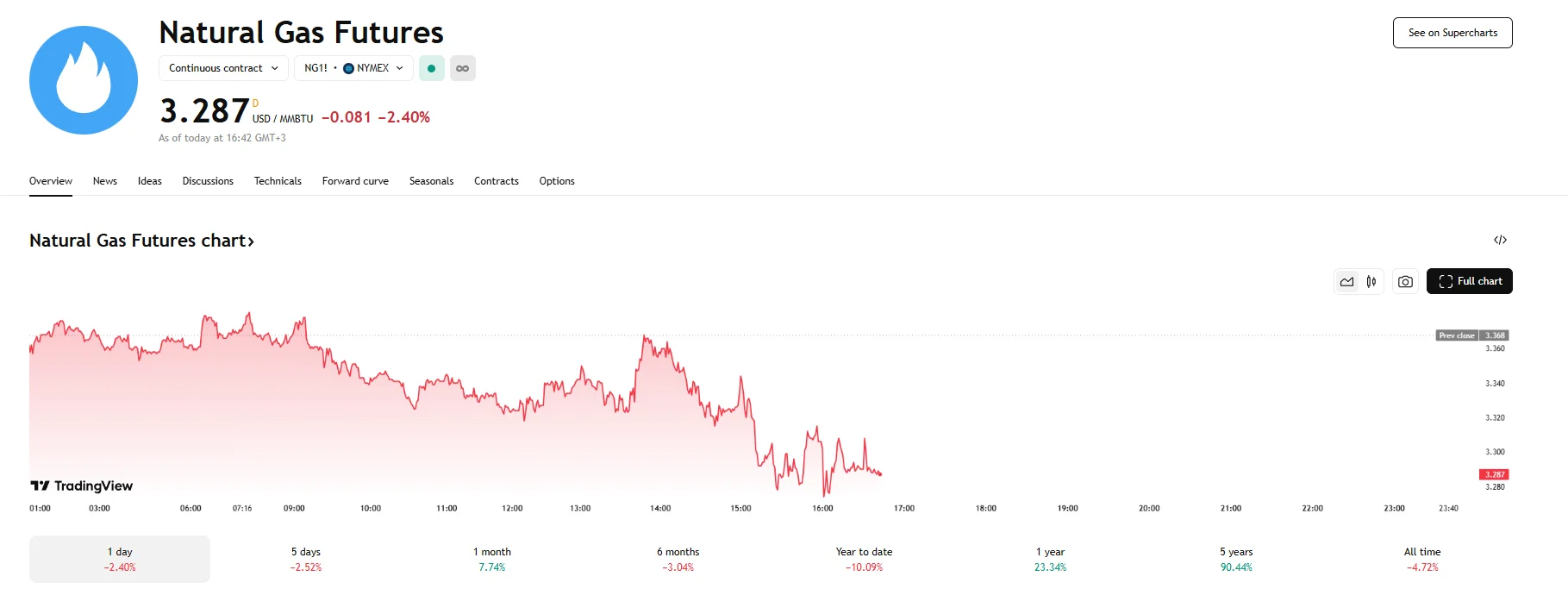The width and height of the screenshot is (1568, 589).
Task: Select the 5 days time range
Action: [x=306, y=559]
